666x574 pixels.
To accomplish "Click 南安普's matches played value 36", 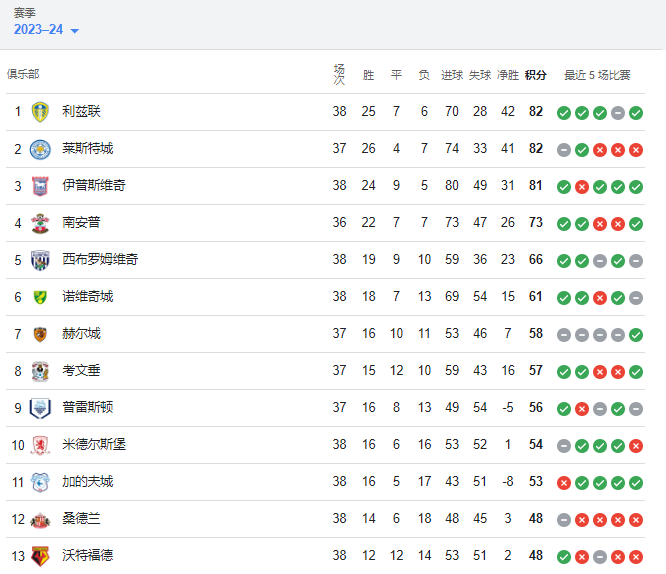I will tap(339, 222).
